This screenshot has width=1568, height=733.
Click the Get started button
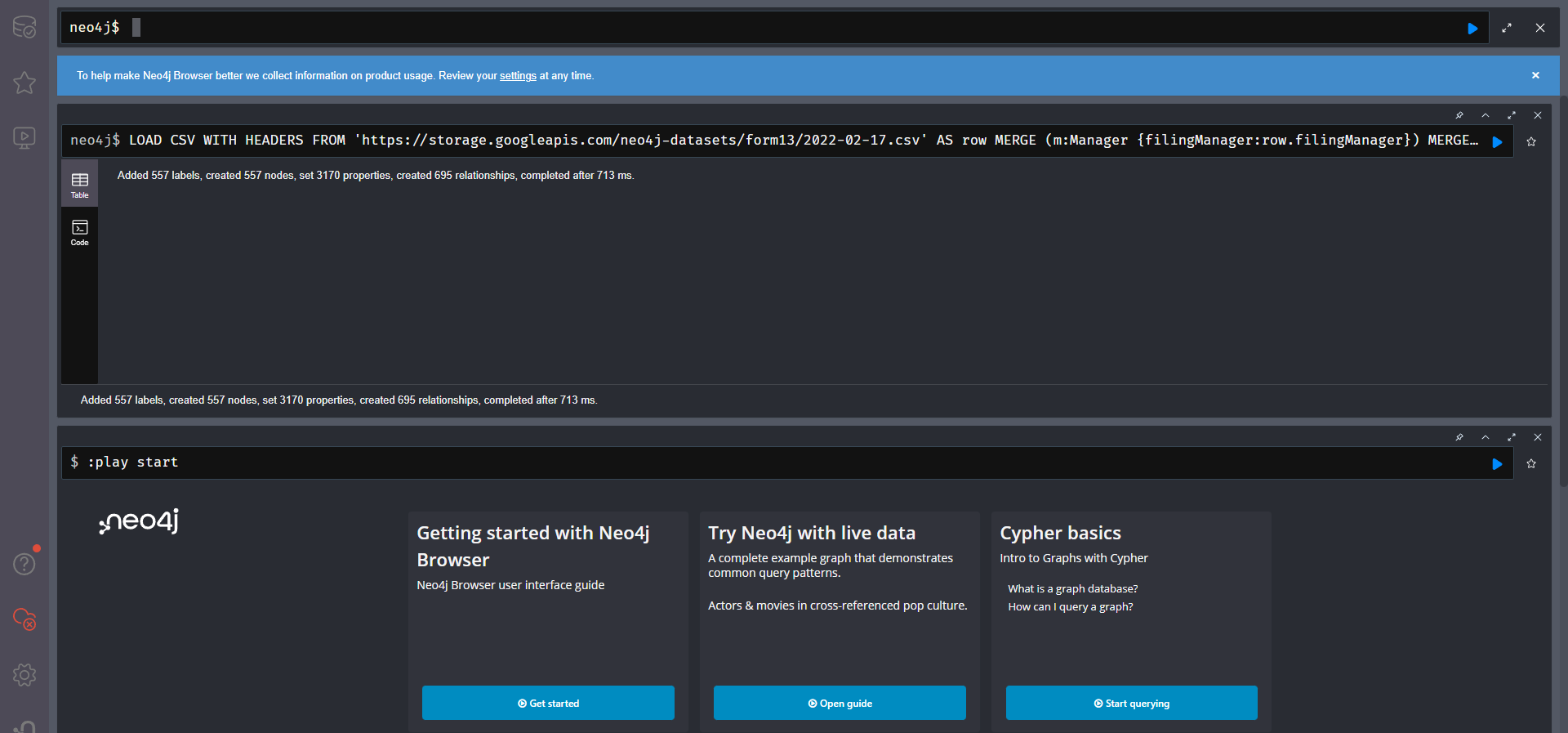(x=548, y=703)
